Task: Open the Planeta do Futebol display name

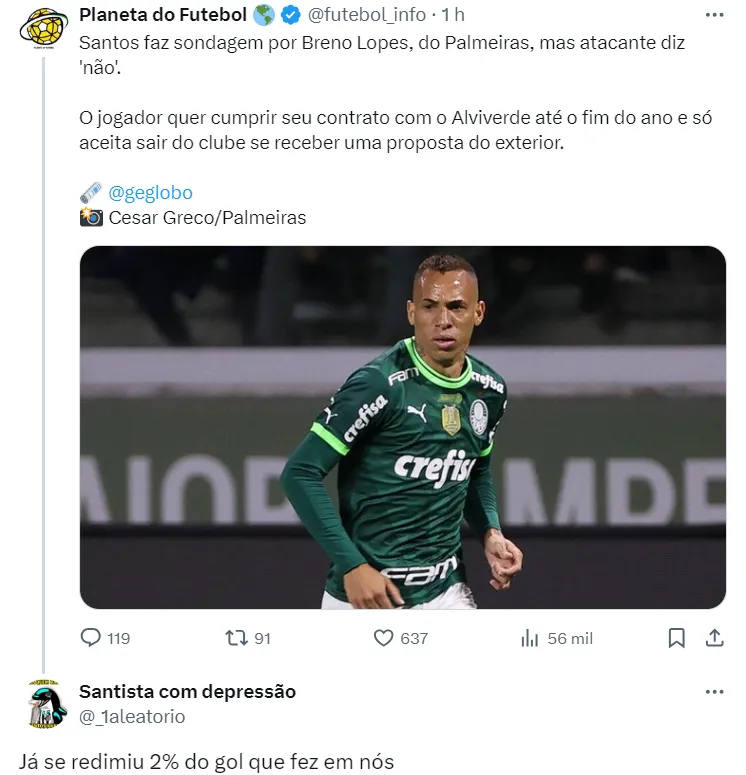Action: [x=162, y=15]
